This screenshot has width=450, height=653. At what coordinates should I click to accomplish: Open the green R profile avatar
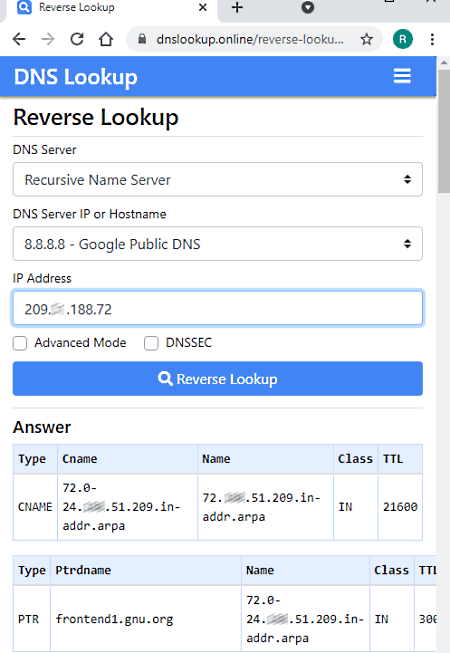403,39
